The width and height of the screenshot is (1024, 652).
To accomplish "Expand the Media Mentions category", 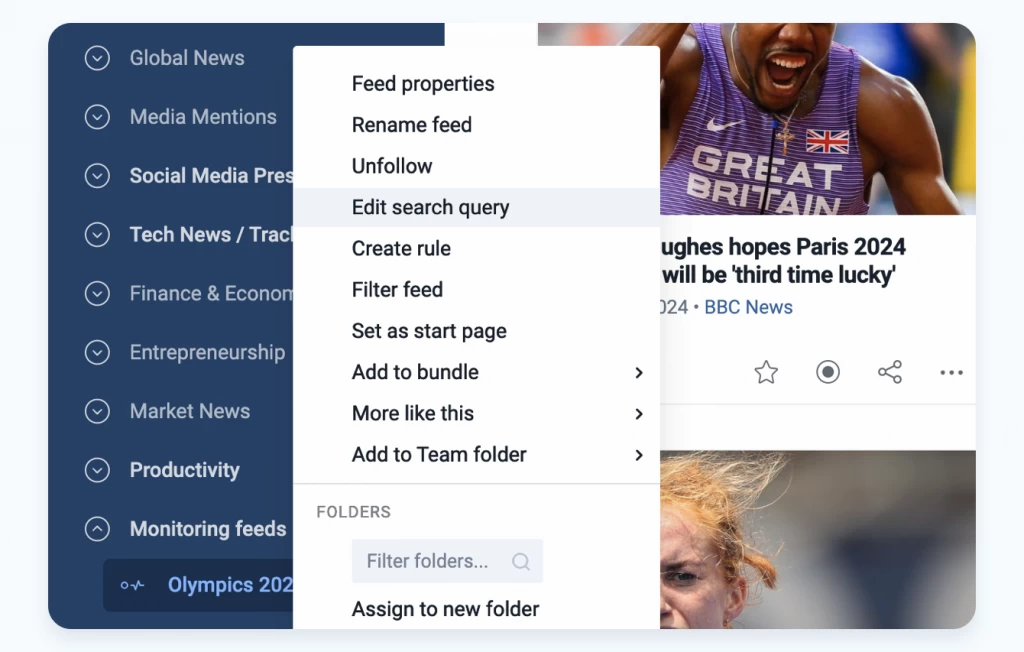I will click(97, 117).
